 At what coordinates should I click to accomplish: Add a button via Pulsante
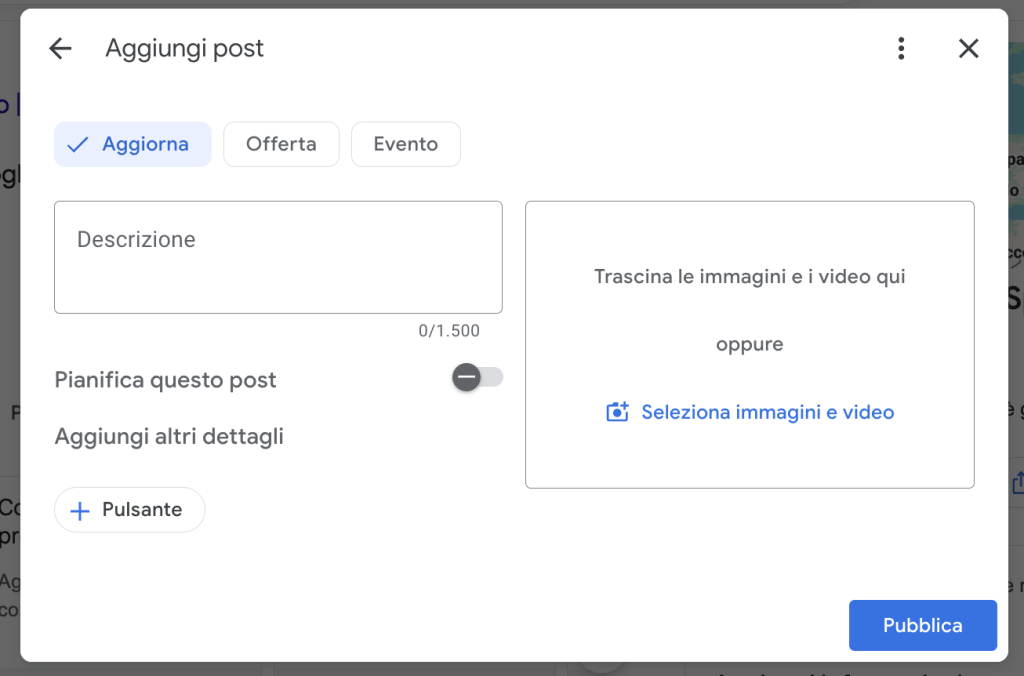(129, 510)
